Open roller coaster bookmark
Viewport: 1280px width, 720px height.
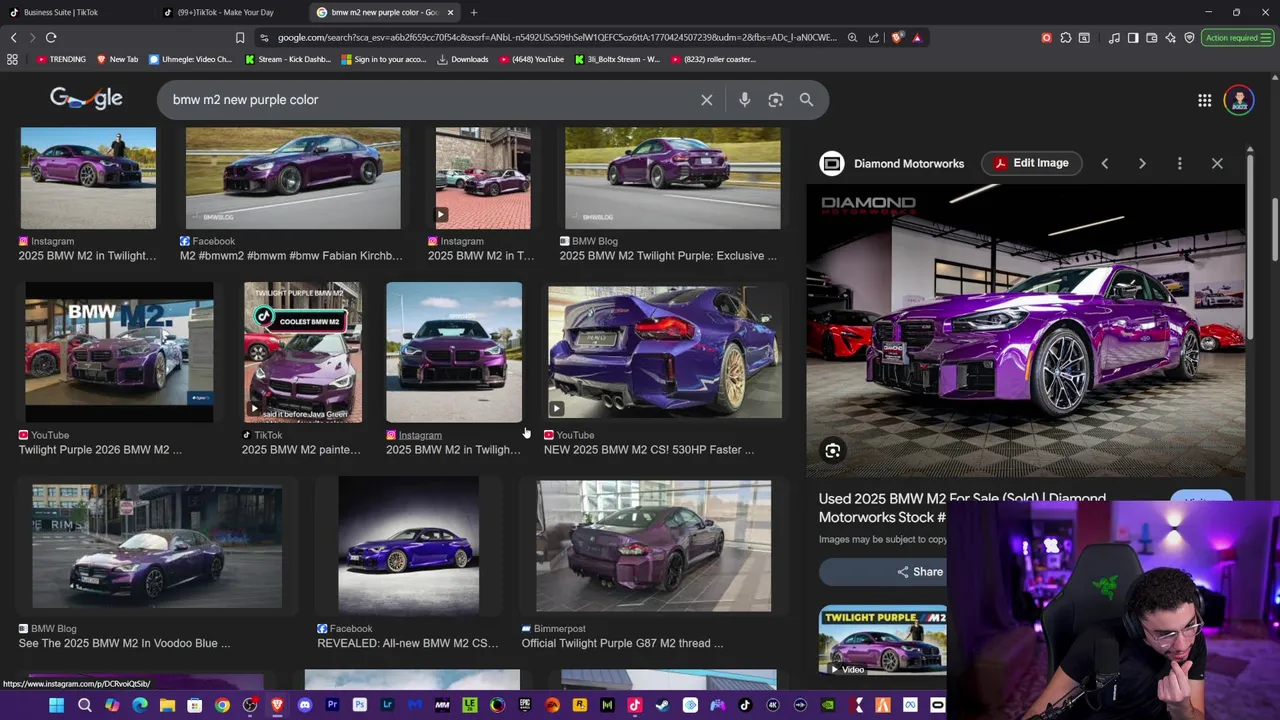point(712,59)
